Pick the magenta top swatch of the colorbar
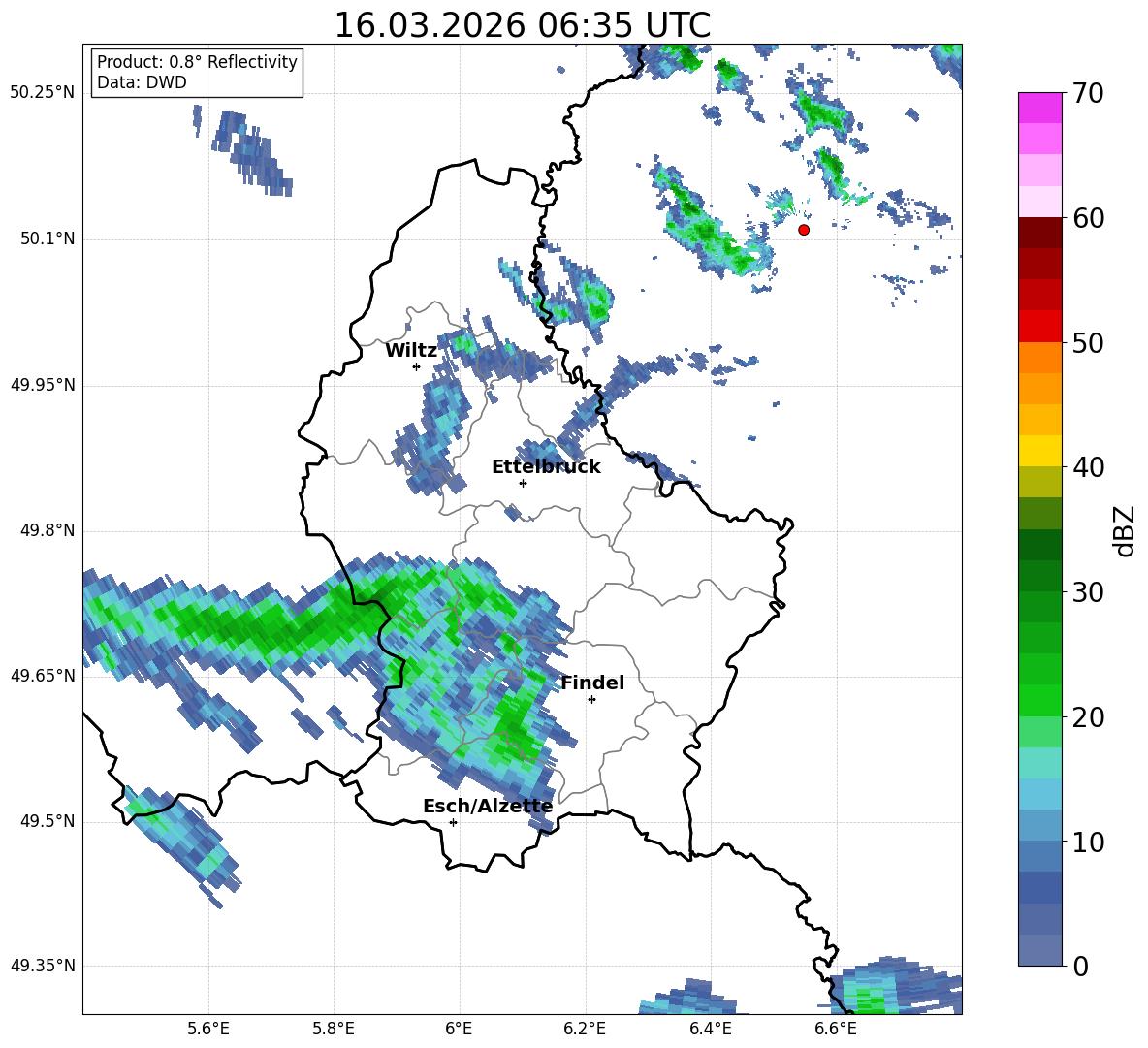Viewport: 1148px width, 1048px height. point(1039,108)
